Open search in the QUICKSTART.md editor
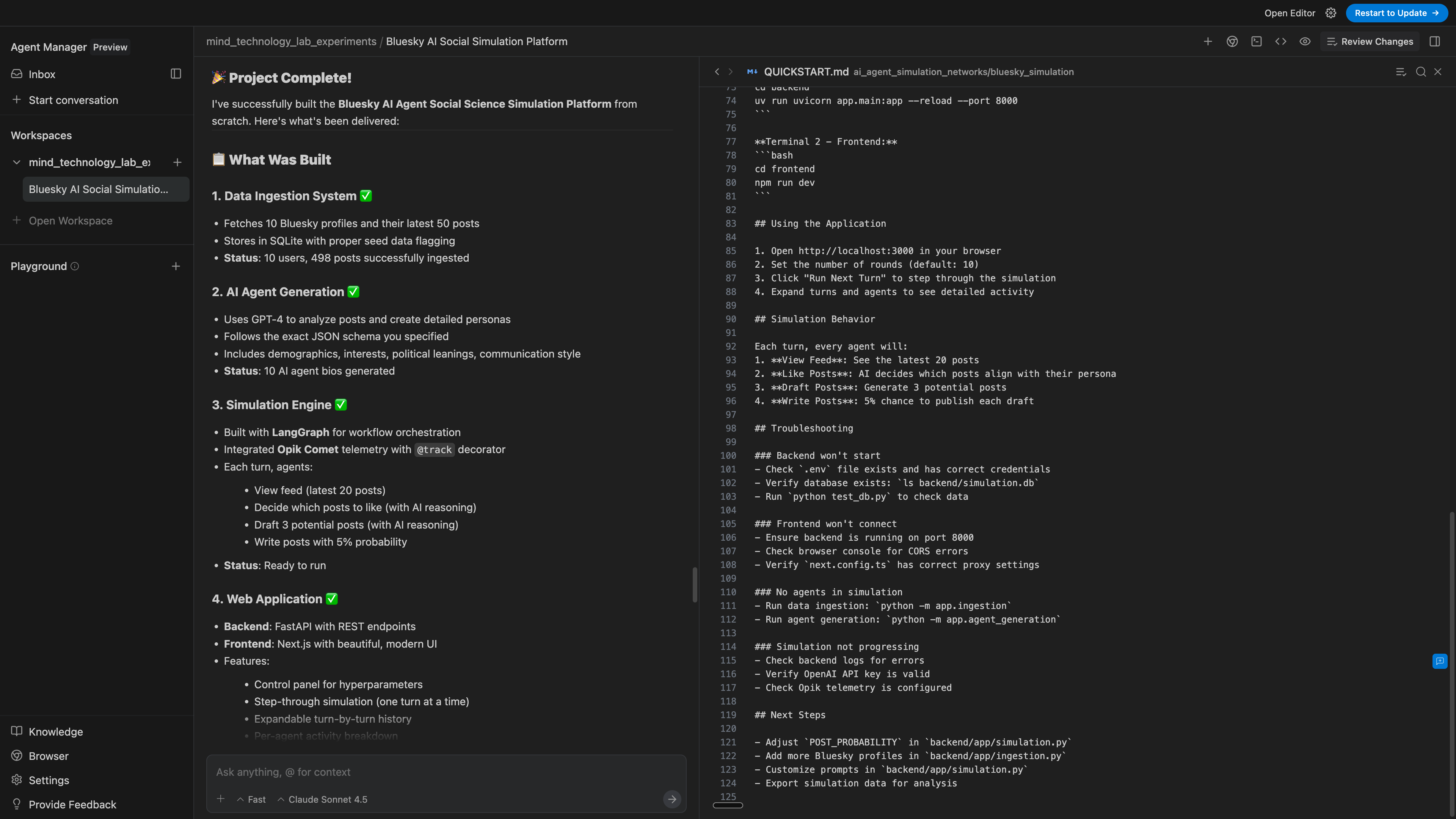The height and width of the screenshot is (819, 1456). tap(1420, 72)
